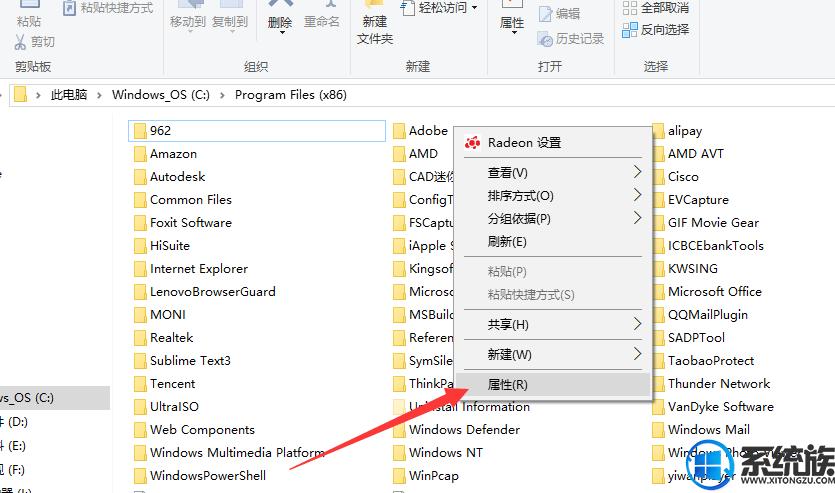Open the 查看(V) submenu
835x493 pixels.
553,172
